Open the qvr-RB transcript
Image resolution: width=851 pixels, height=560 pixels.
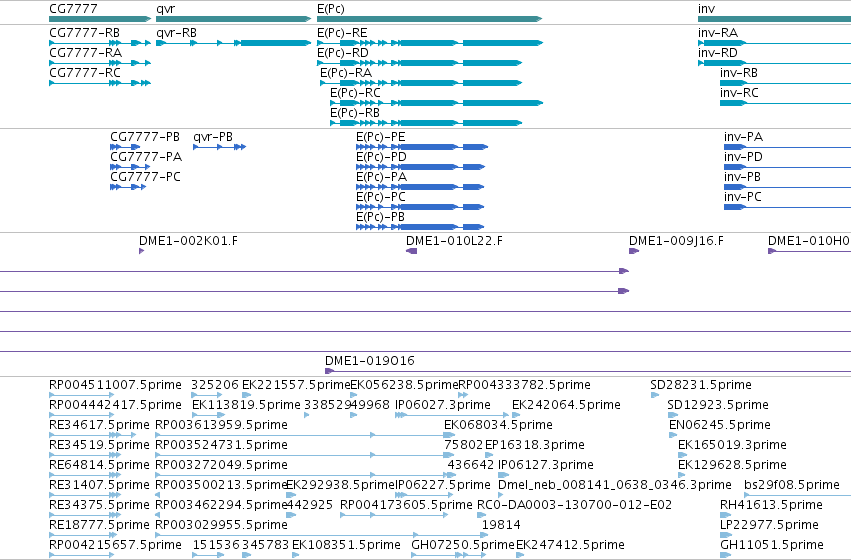233,43
